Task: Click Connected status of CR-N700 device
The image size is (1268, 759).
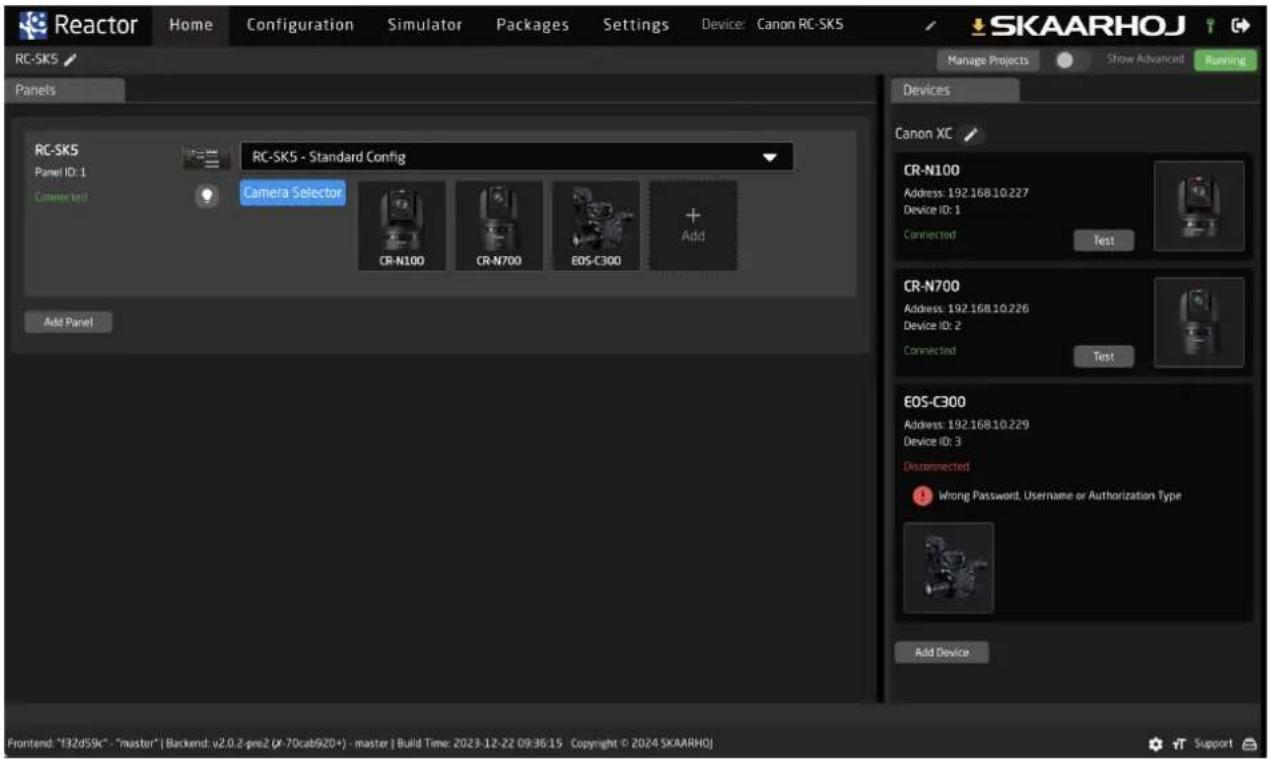Action: click(930, 351)
